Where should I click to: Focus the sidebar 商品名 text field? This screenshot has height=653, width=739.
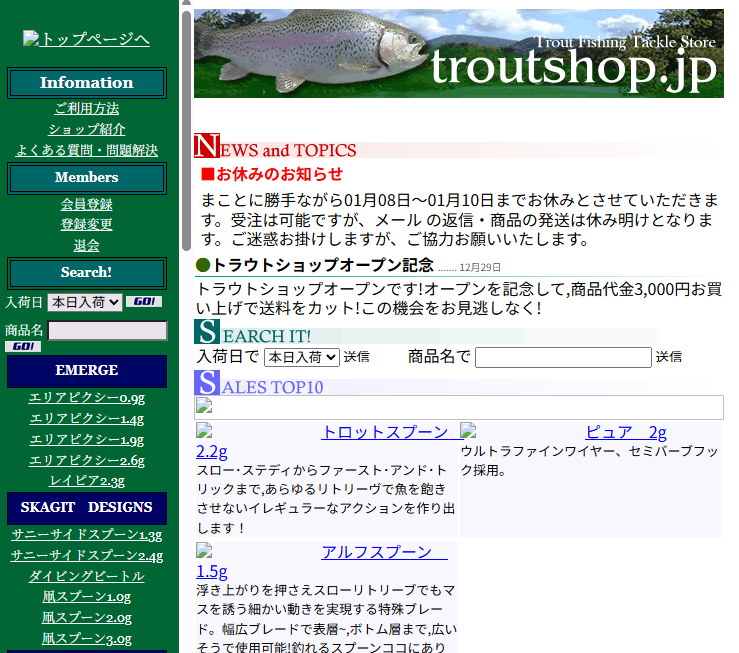coord(107,331)
